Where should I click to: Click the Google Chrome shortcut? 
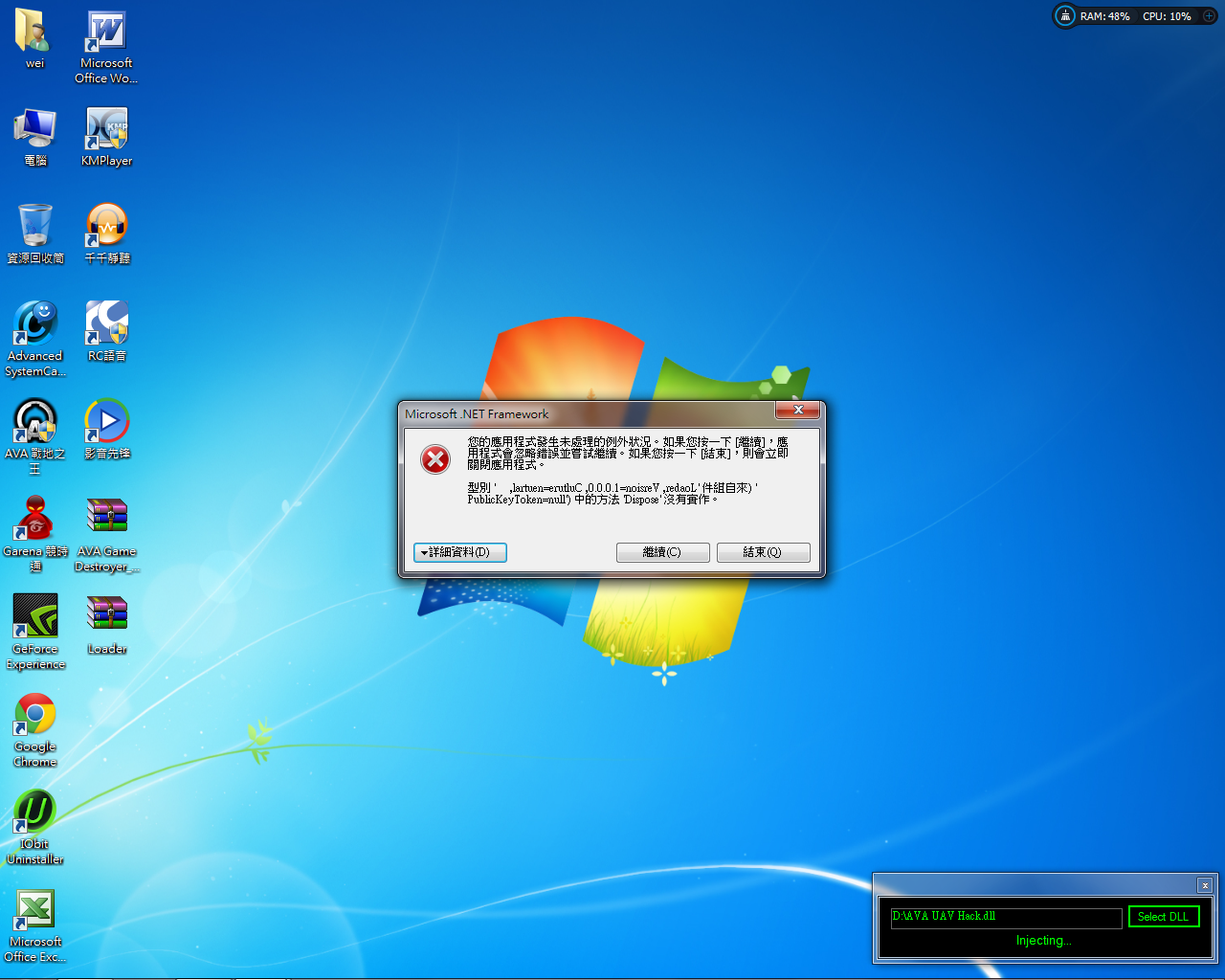[34, 729]
